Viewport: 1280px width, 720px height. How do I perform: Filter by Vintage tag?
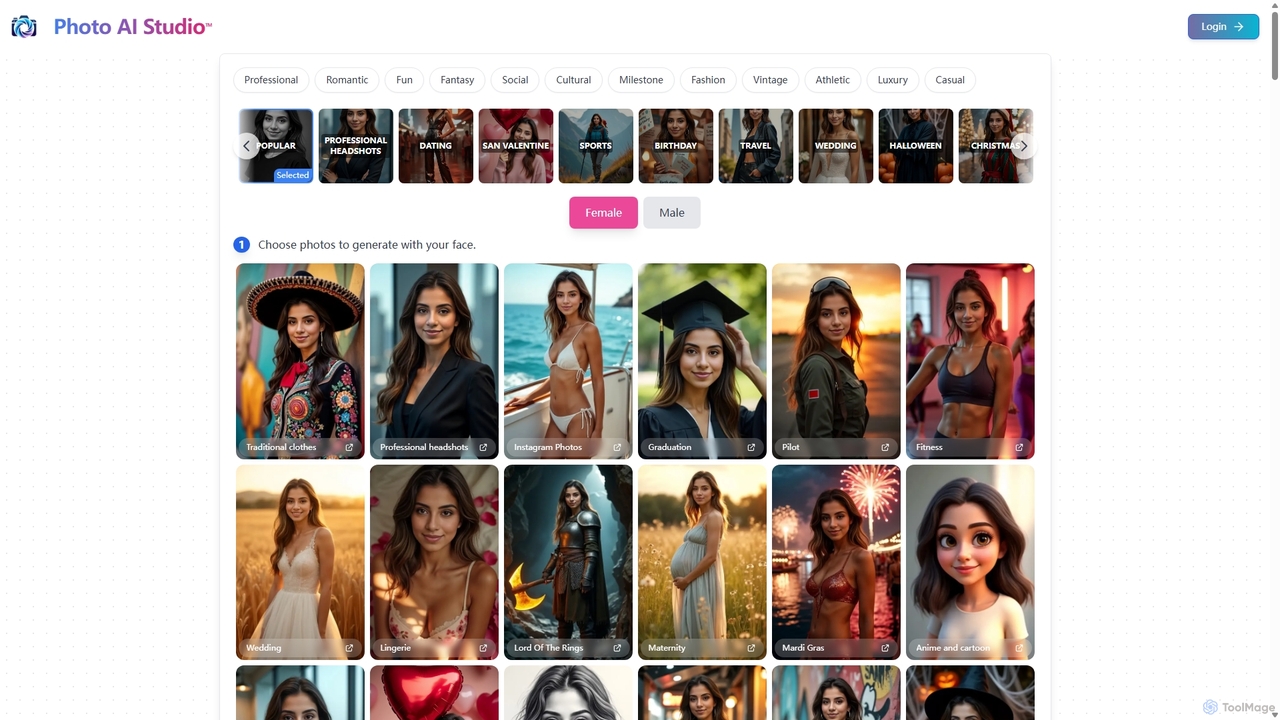770,80
